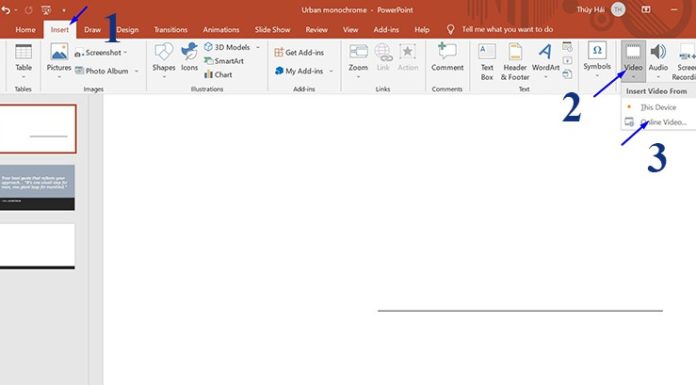The image size is (696, 385).
Task: Open the Add-ins tab
Action: [386, 30]
